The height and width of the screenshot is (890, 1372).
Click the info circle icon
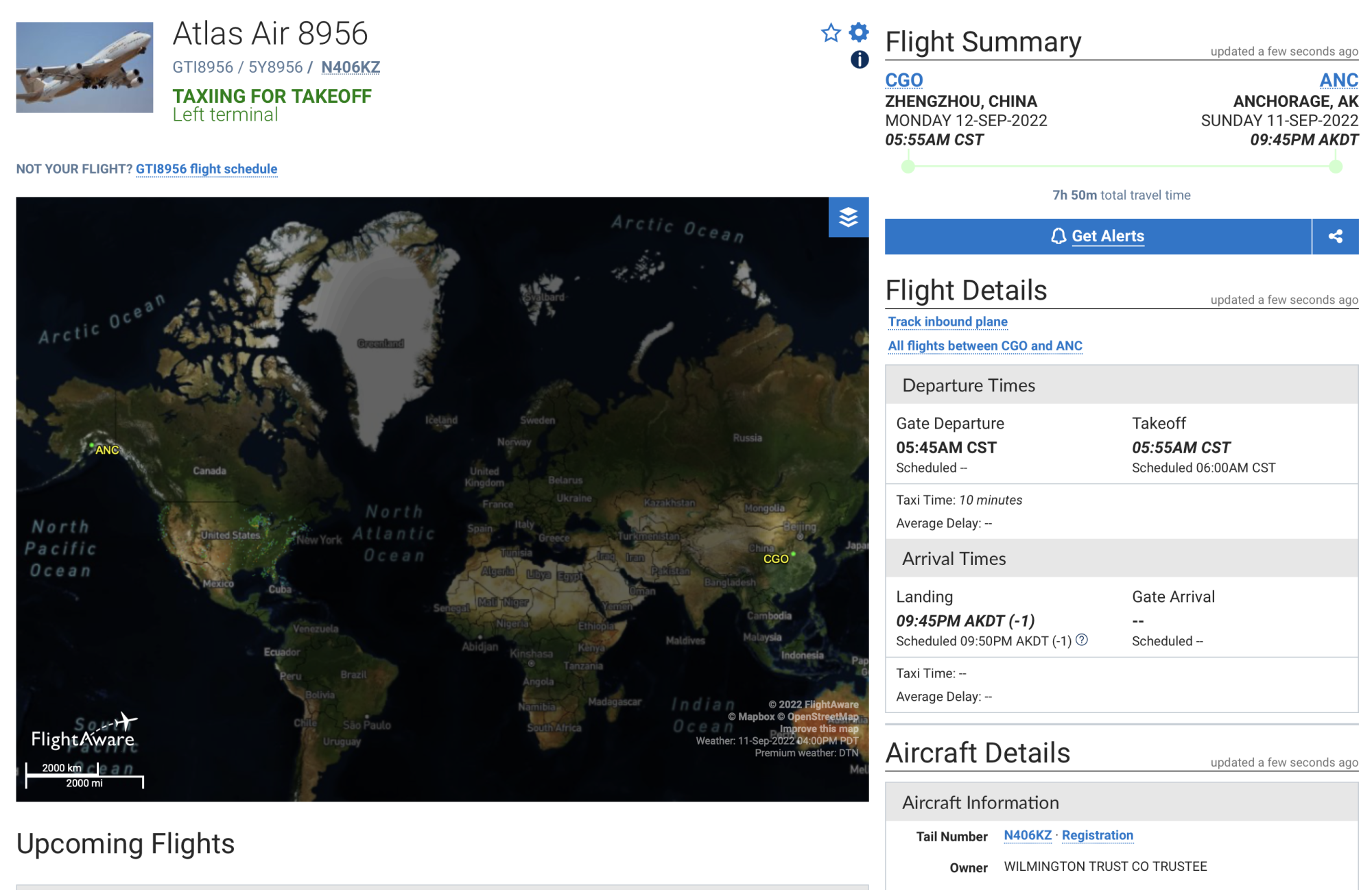(859, 60)
